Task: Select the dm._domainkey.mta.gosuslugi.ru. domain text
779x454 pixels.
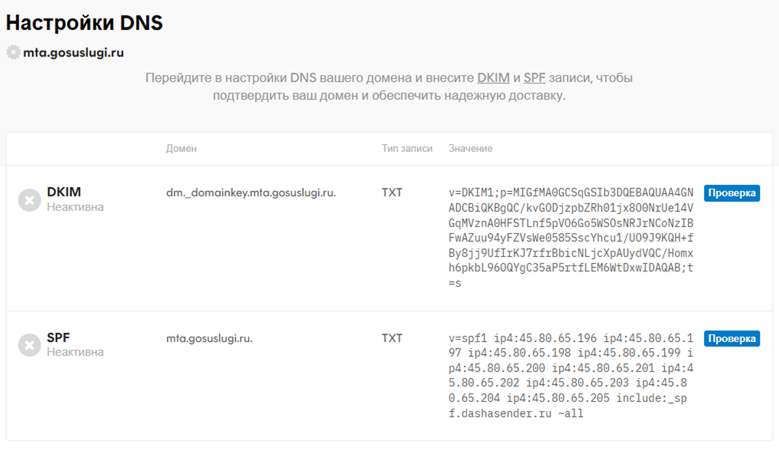Action: pyautogui.click(x=251, y=192)
